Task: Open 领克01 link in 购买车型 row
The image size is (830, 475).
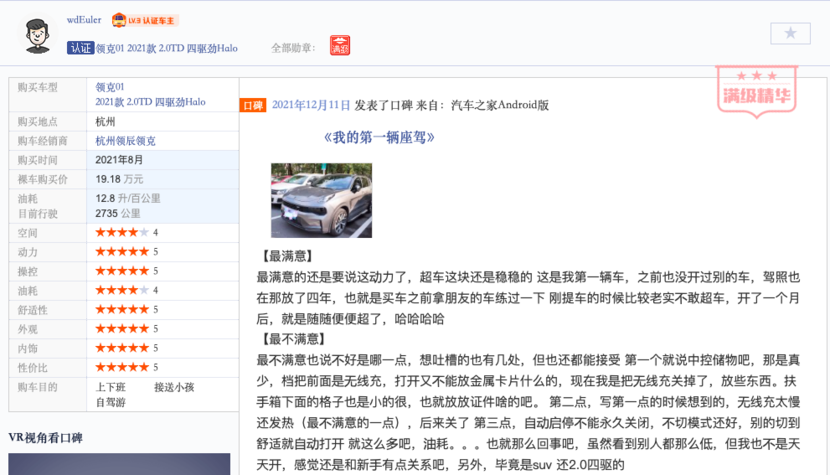Action: (x=110, y=87)
